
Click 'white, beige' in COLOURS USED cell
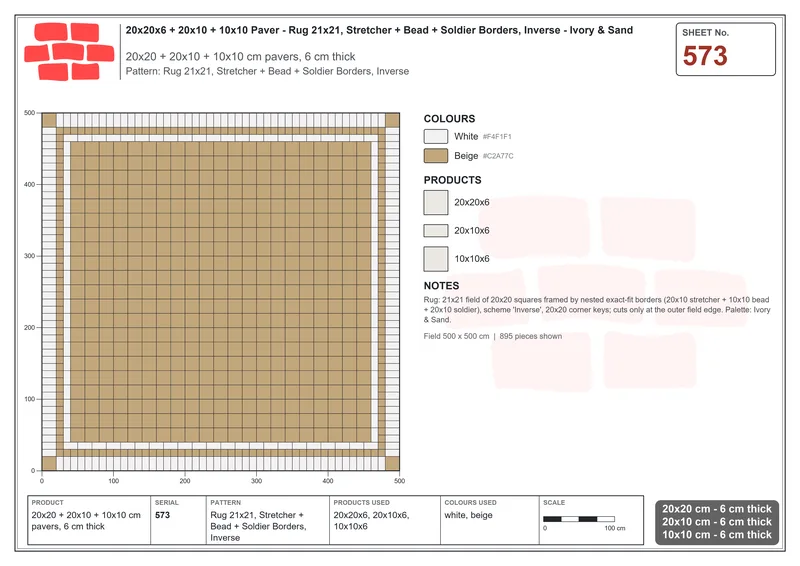pyautogui.click(x=468, y=515)
